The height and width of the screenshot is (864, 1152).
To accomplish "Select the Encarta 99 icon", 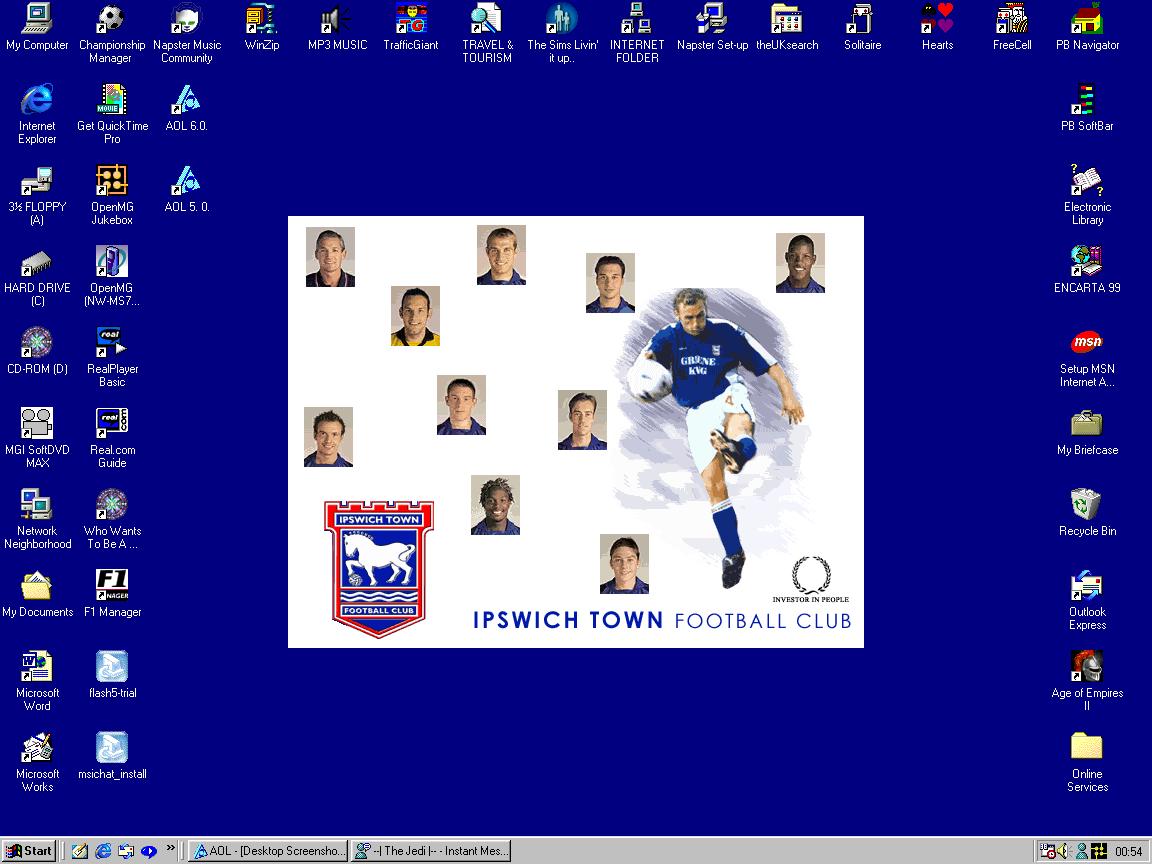I will pos(1087,262).
